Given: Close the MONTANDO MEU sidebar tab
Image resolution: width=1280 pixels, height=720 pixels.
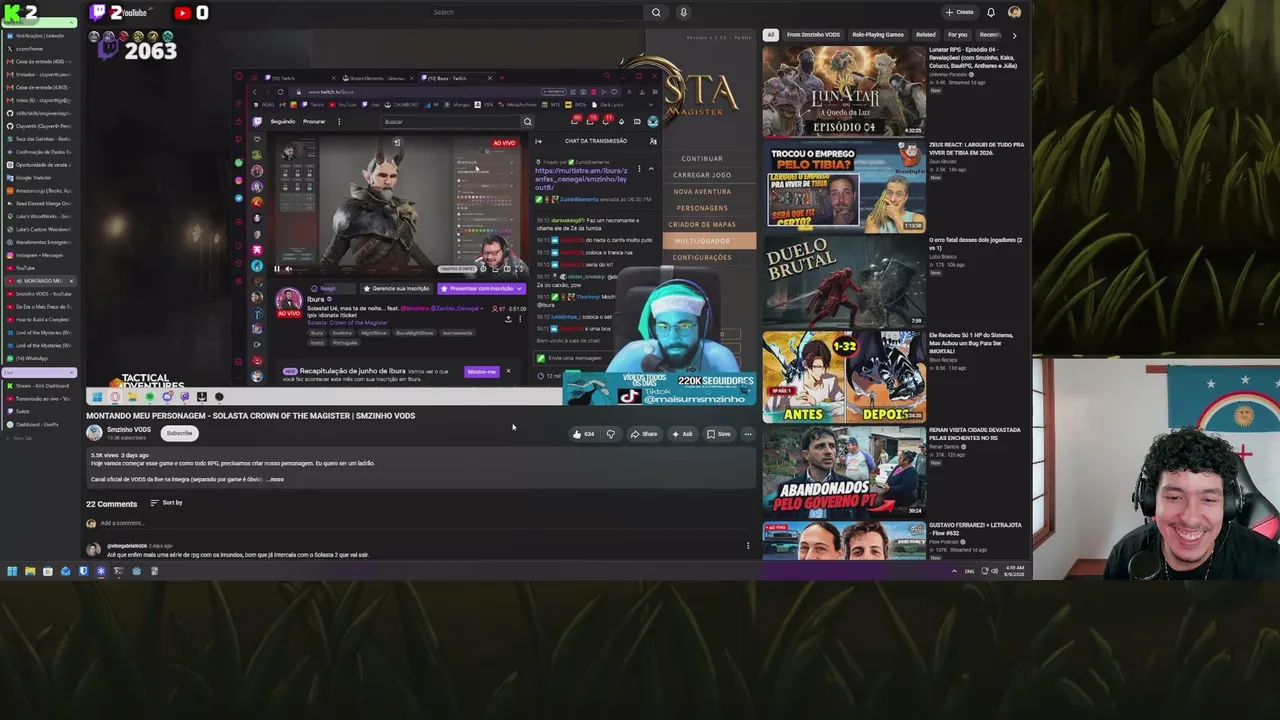Looking at the screenshot, I should click(x=71, y=281).
